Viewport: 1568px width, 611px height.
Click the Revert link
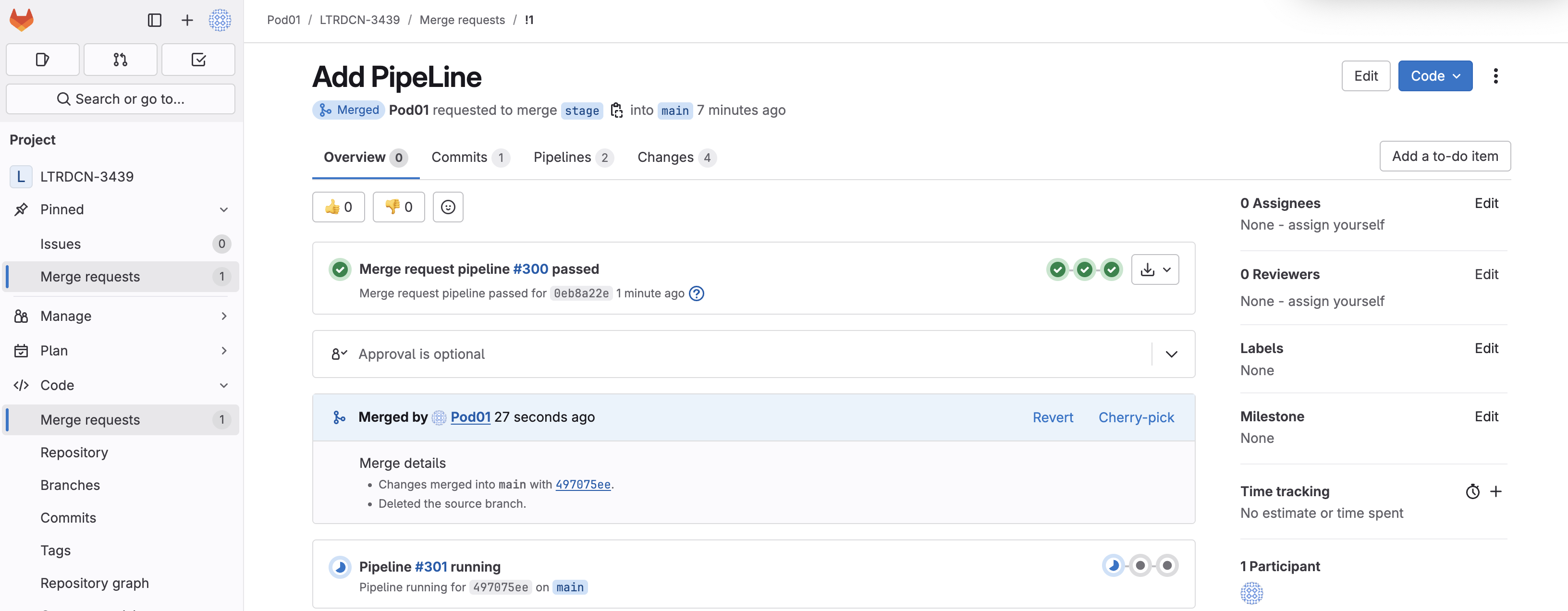click(x=1053, y=417)
